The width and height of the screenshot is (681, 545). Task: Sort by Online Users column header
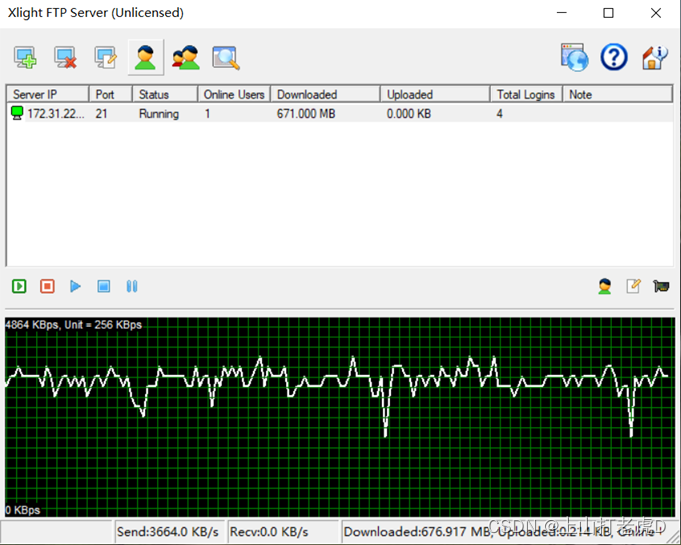click(x=234, y=94)
